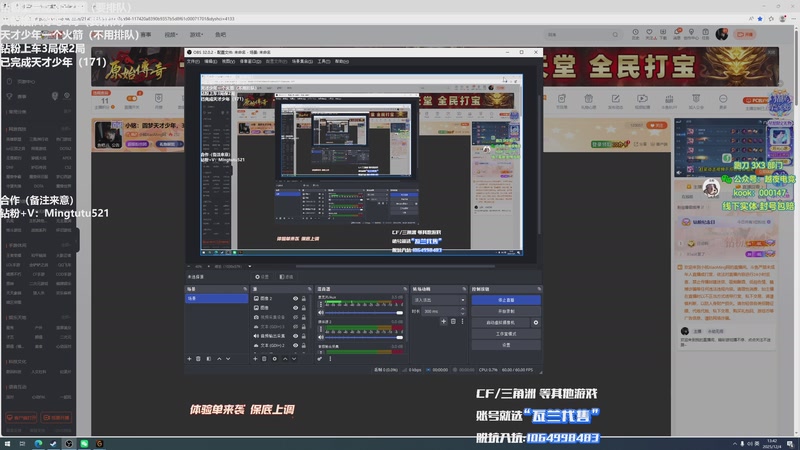Open OBS 工具 menu
The height and width of the screenshot is (450, 800).
point(323,61)
